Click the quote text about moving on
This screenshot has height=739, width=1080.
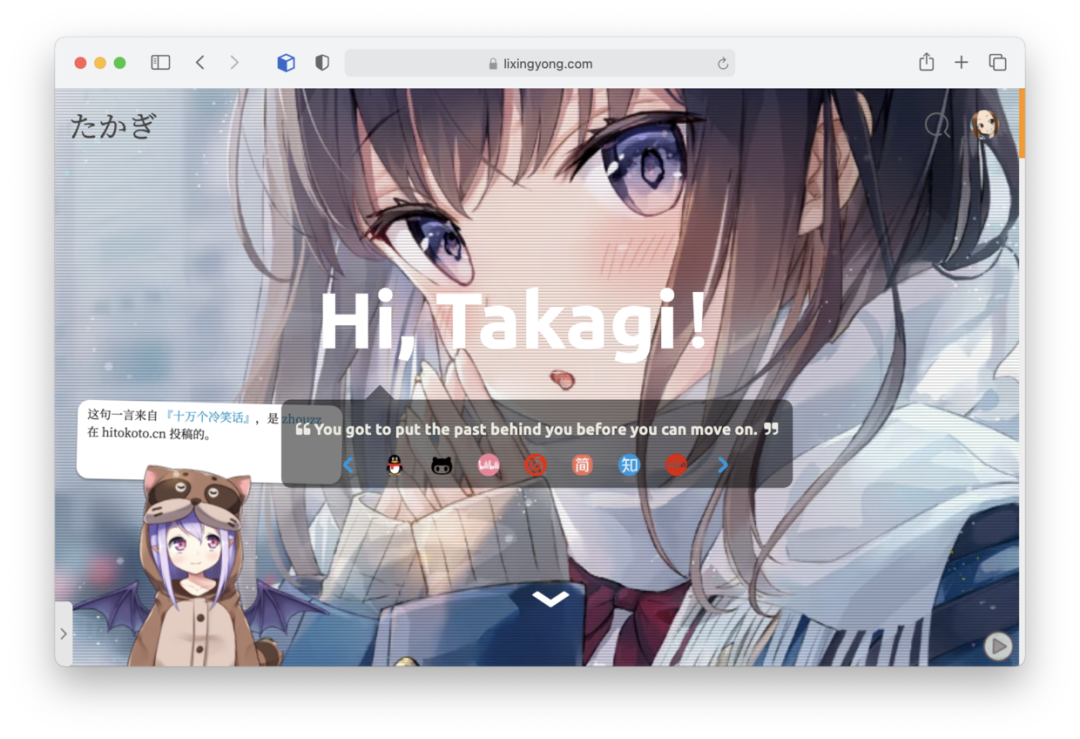[x=537, y=429]
